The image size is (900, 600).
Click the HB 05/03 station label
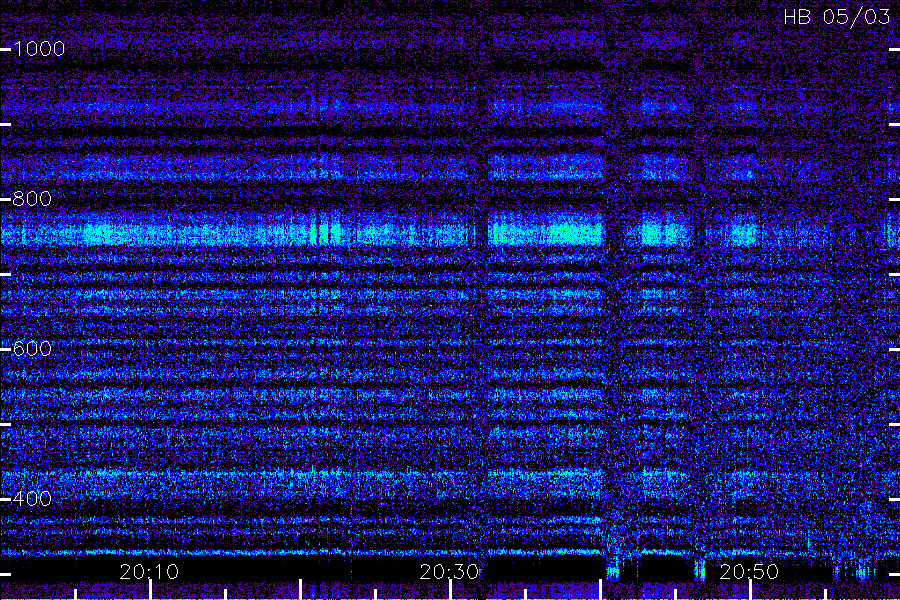(837, 17)
